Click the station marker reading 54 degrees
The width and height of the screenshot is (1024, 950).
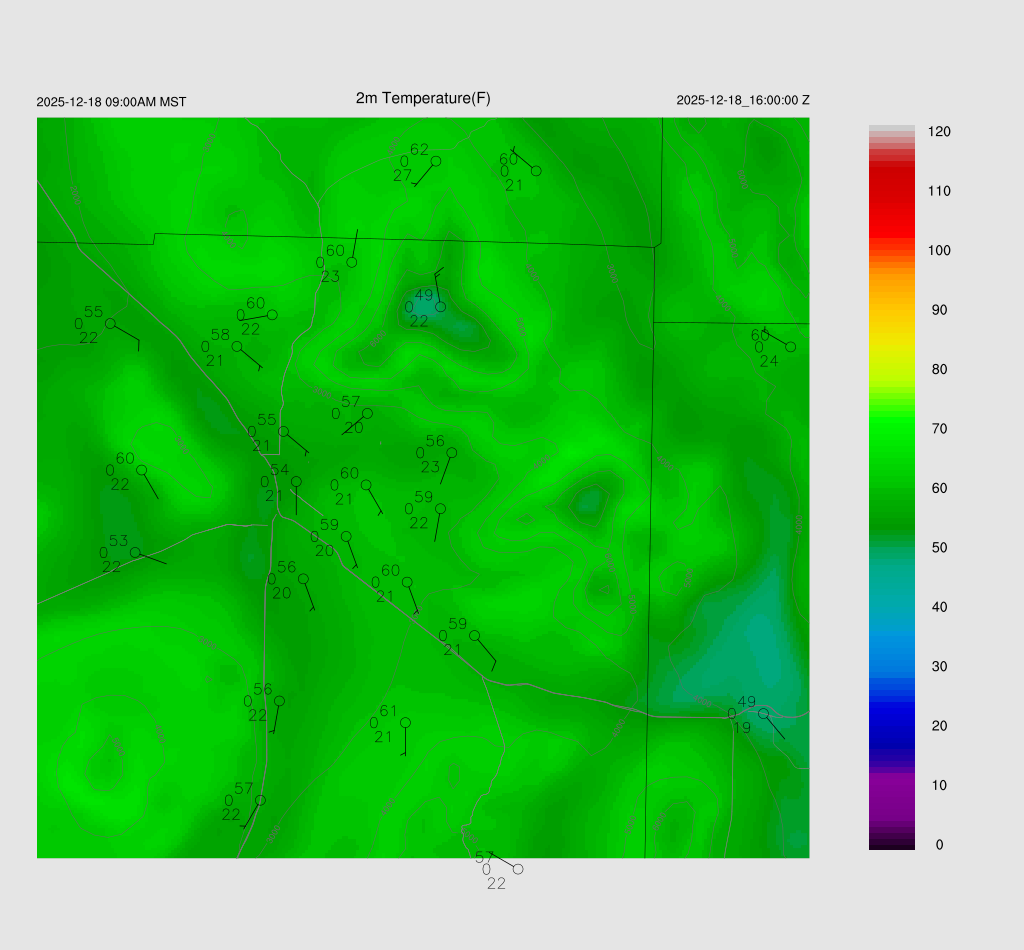click(x=296, y=481)
